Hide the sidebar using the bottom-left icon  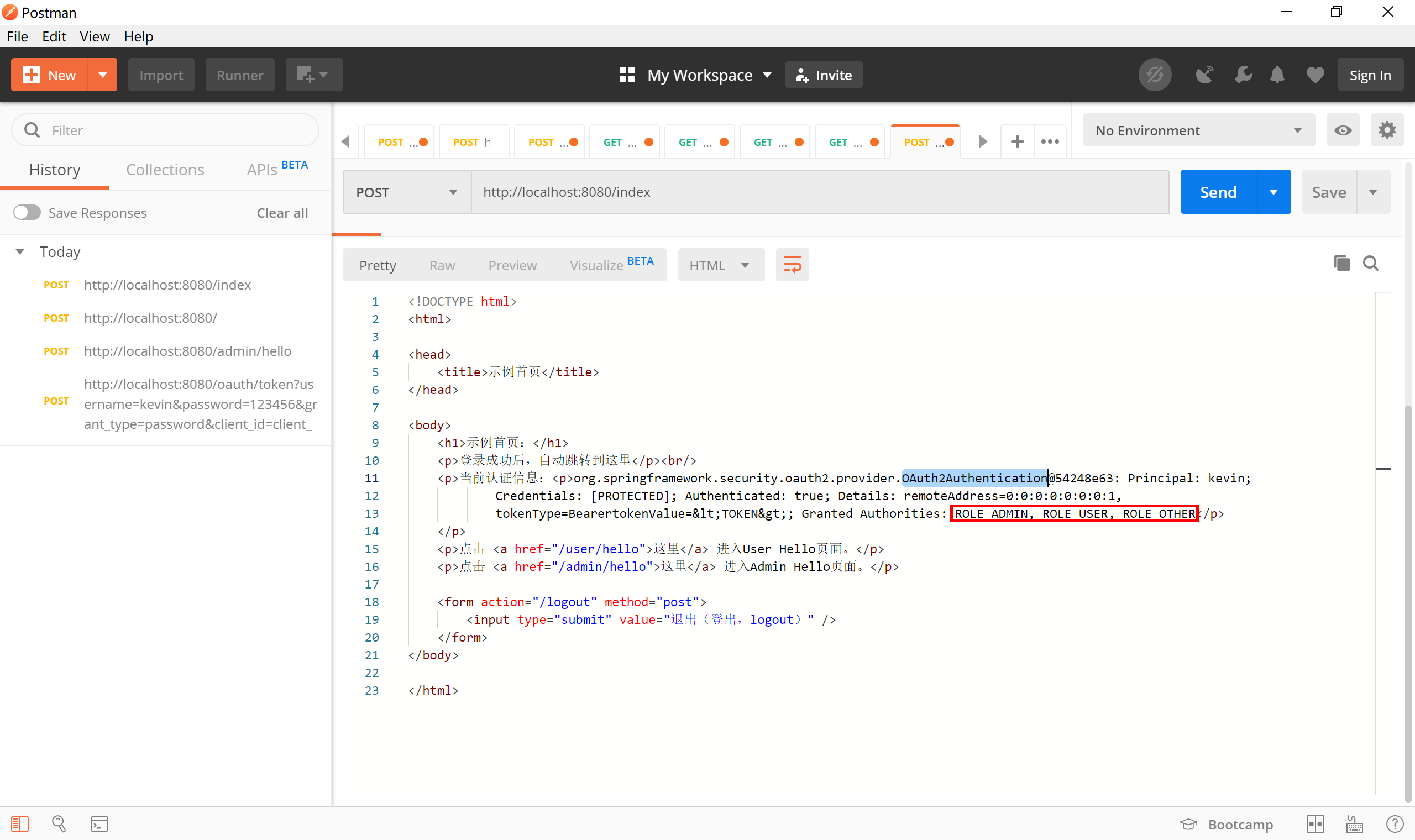pyautogui.click(x=20, y=823)
